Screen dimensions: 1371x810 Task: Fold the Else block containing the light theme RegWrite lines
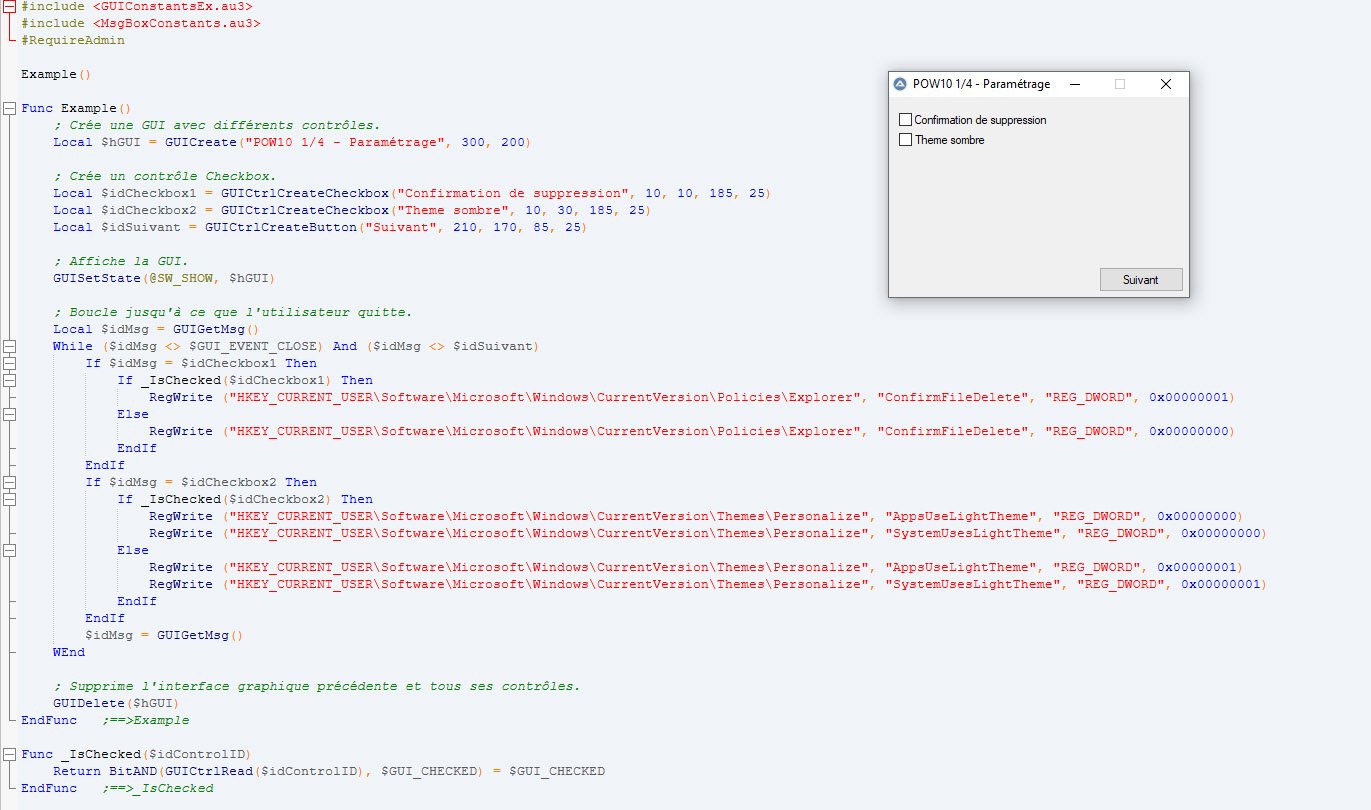point(10,550)
